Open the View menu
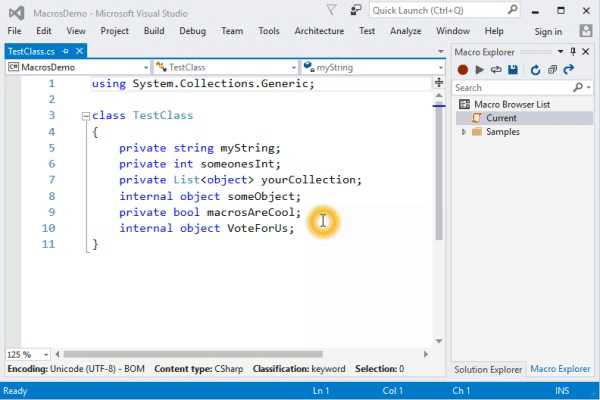 (76, 31)
